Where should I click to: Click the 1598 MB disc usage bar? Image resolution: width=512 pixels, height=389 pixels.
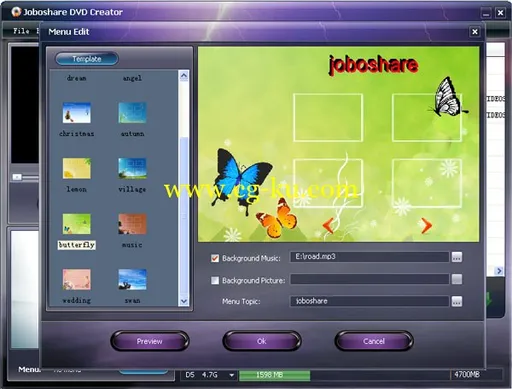274,375
